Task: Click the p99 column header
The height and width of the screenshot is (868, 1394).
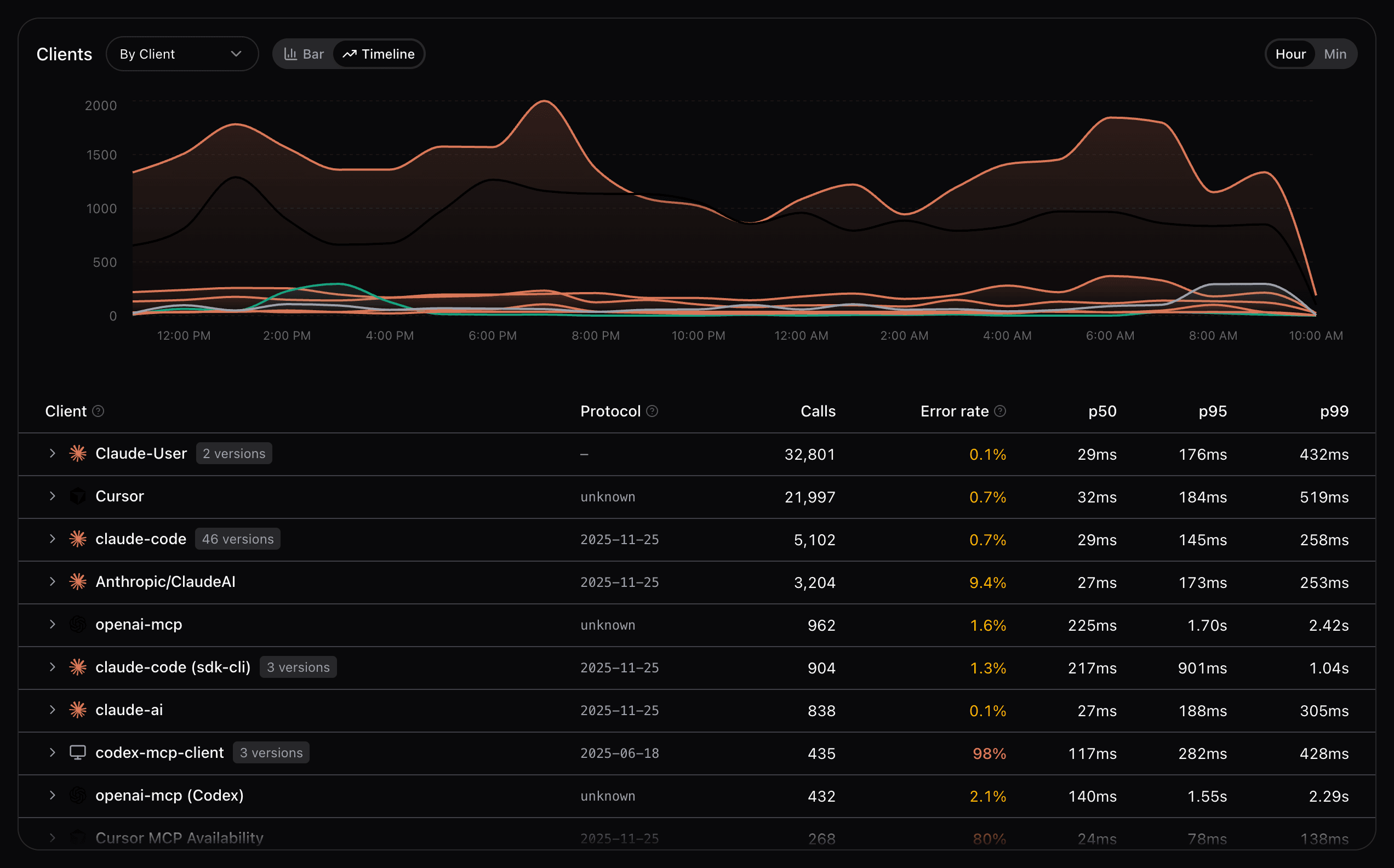Action: coord(1334,411)
